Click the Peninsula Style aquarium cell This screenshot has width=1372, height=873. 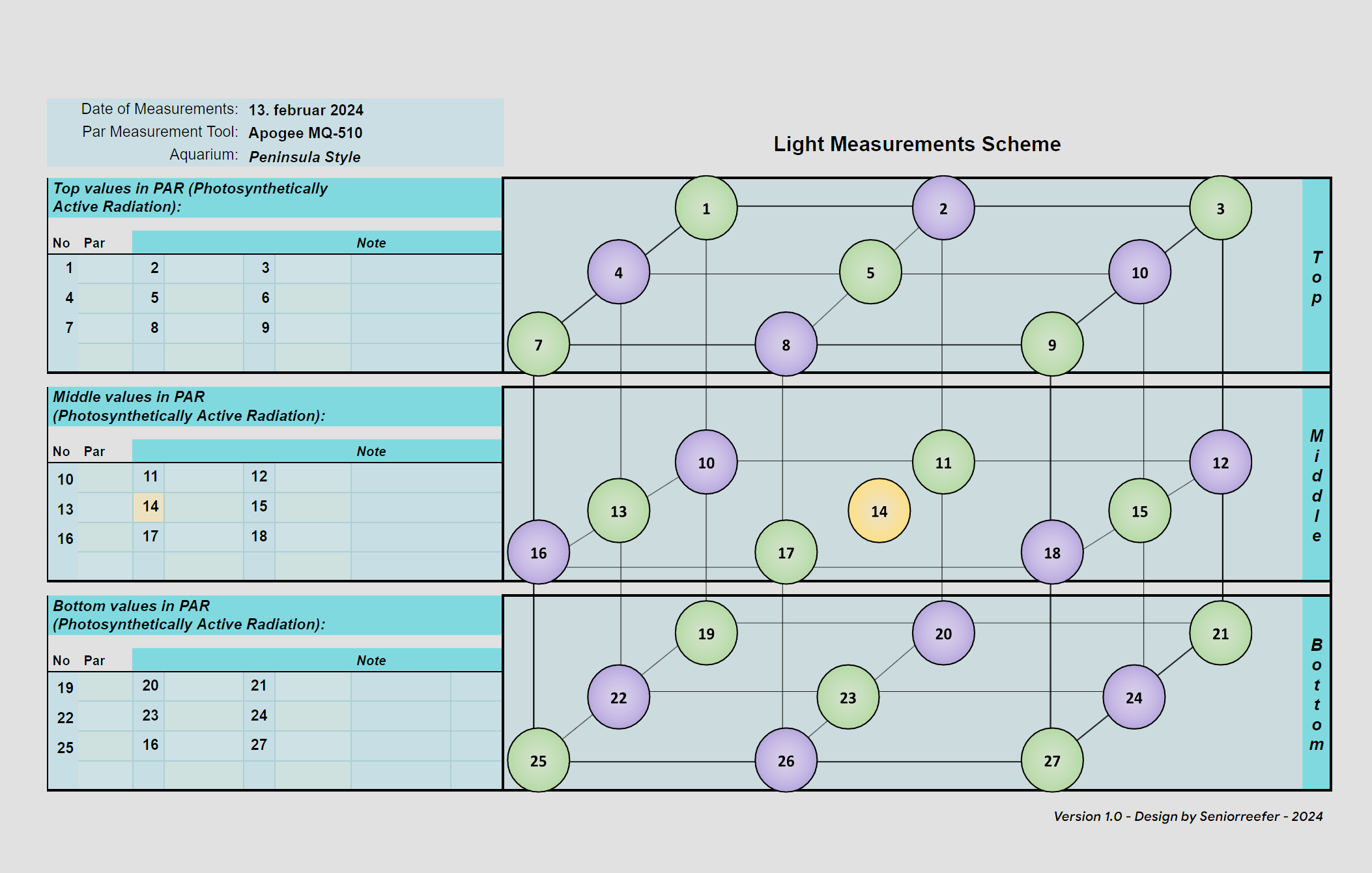[x=304, y=157]
